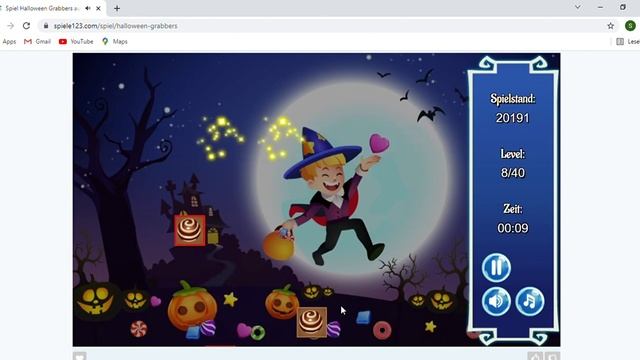Restore down the browser window
The height and width of the screenshot is (360, 640).
623,7
